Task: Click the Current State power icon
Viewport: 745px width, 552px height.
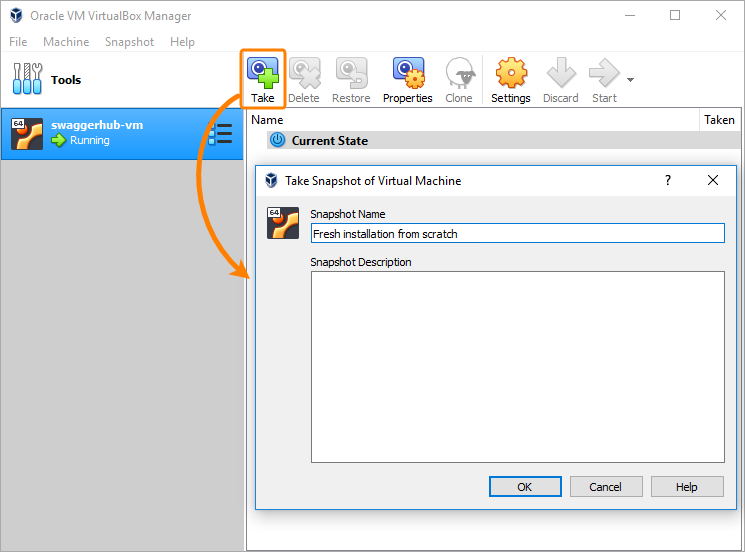Action: pyautogui.click(x=277, y=140)
